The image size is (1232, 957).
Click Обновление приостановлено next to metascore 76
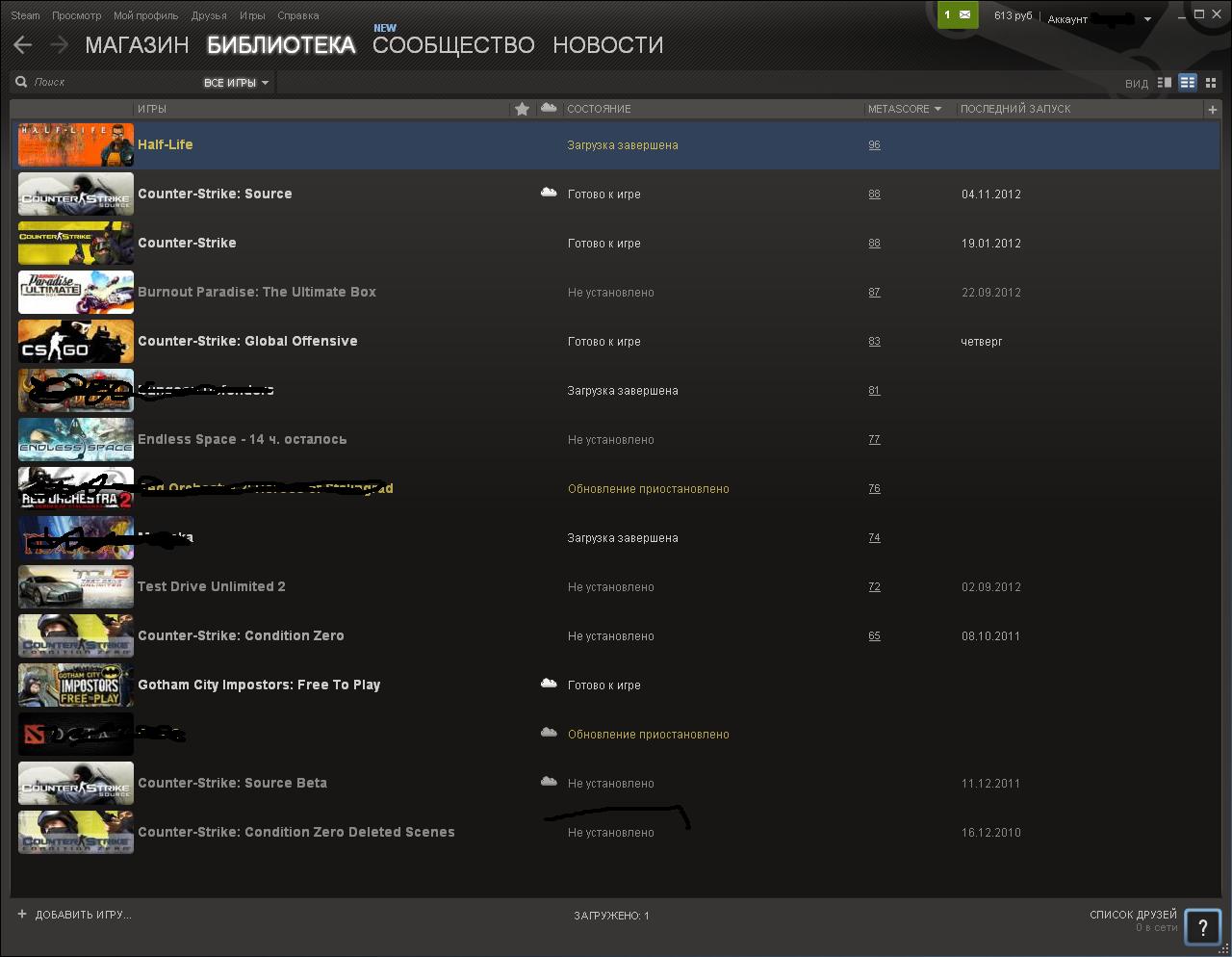click(x=649, y=488)
